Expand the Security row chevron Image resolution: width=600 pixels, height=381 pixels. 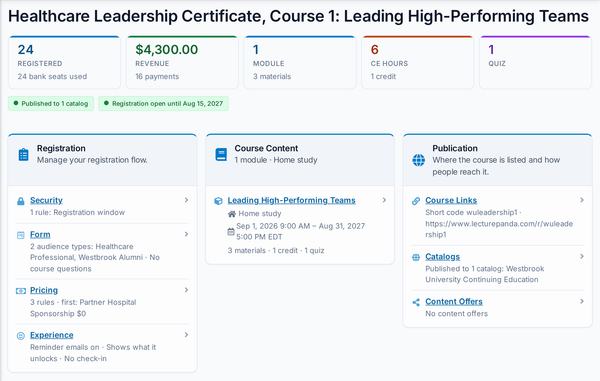(x=186, y=200)
